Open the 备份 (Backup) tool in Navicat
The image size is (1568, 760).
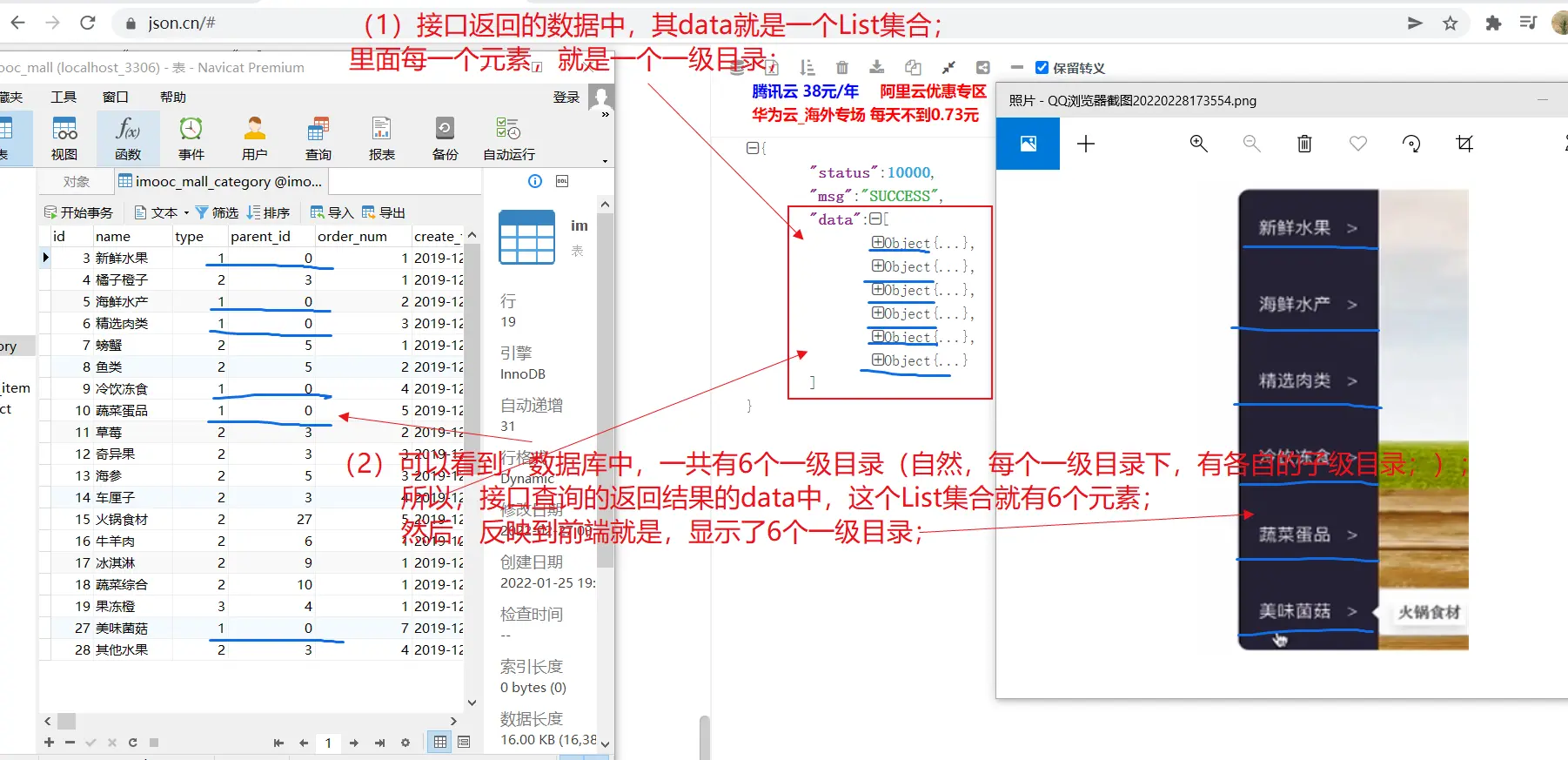click(446, 138)
